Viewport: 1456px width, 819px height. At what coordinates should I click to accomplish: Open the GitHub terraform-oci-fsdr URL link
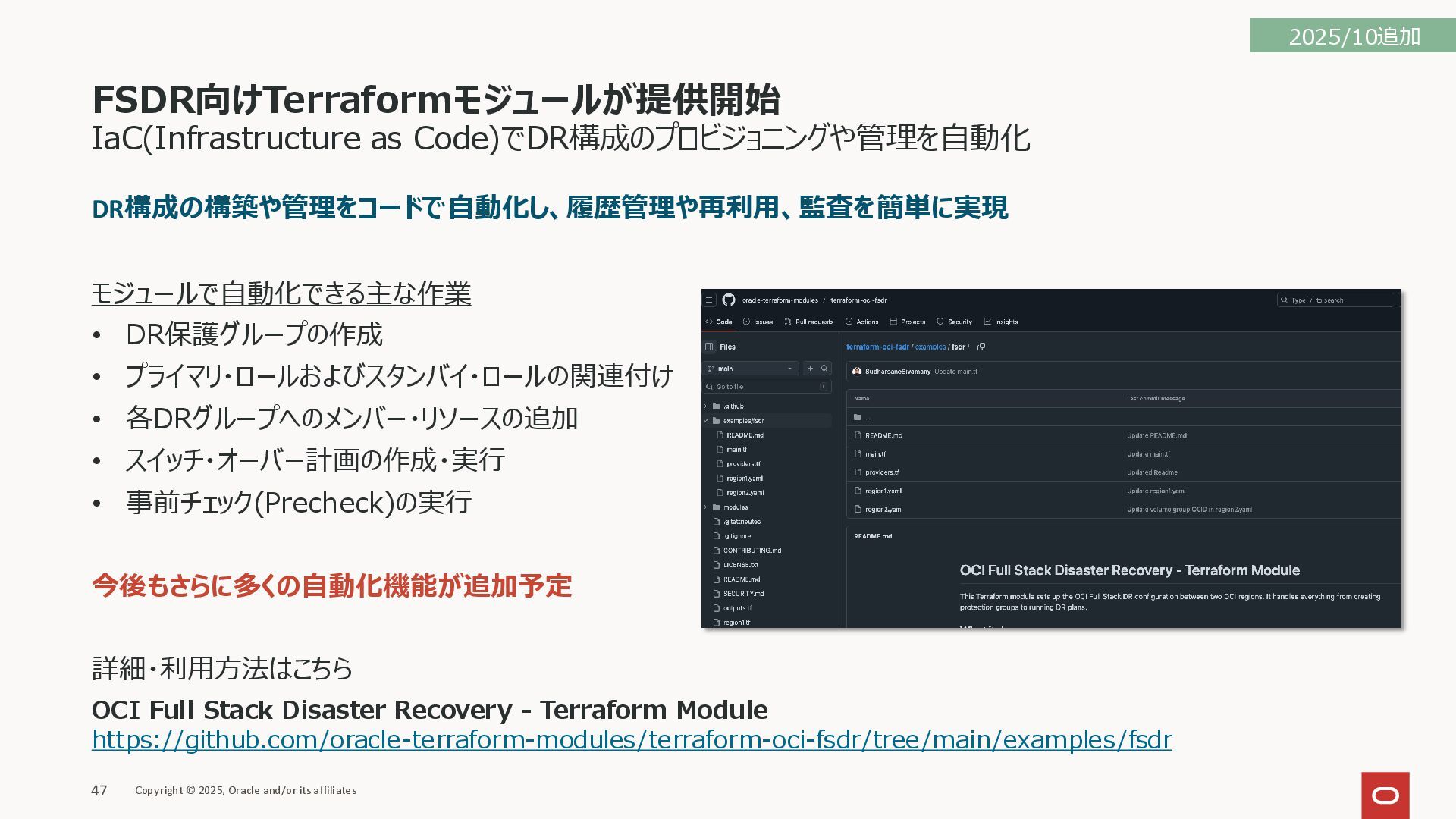pyautogui.click(x=631, y=739)
